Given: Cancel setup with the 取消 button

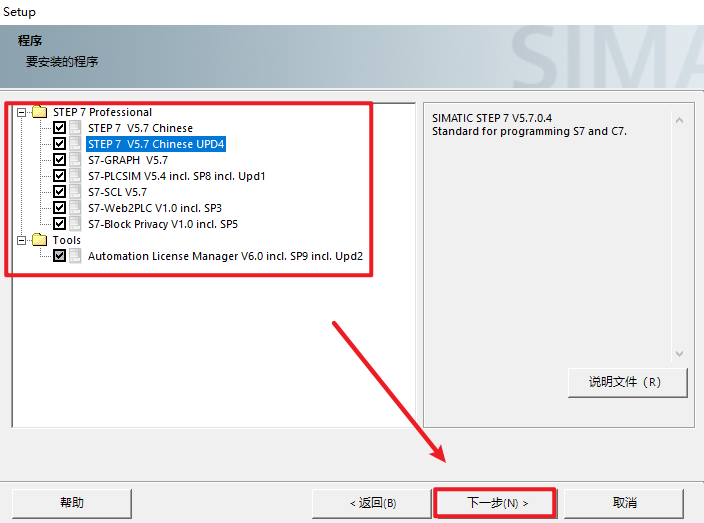Looking at the screenshot, I should pyautogui.click(x=624, y=503).
